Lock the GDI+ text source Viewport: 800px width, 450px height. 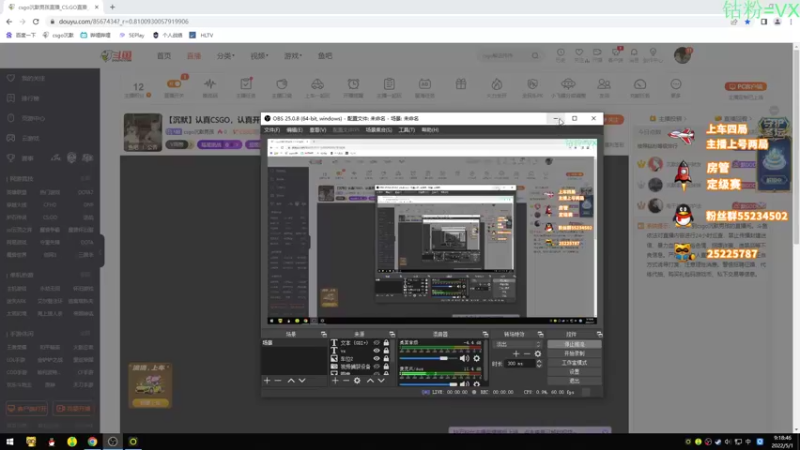pyautogui.click(x=386, y=343)
